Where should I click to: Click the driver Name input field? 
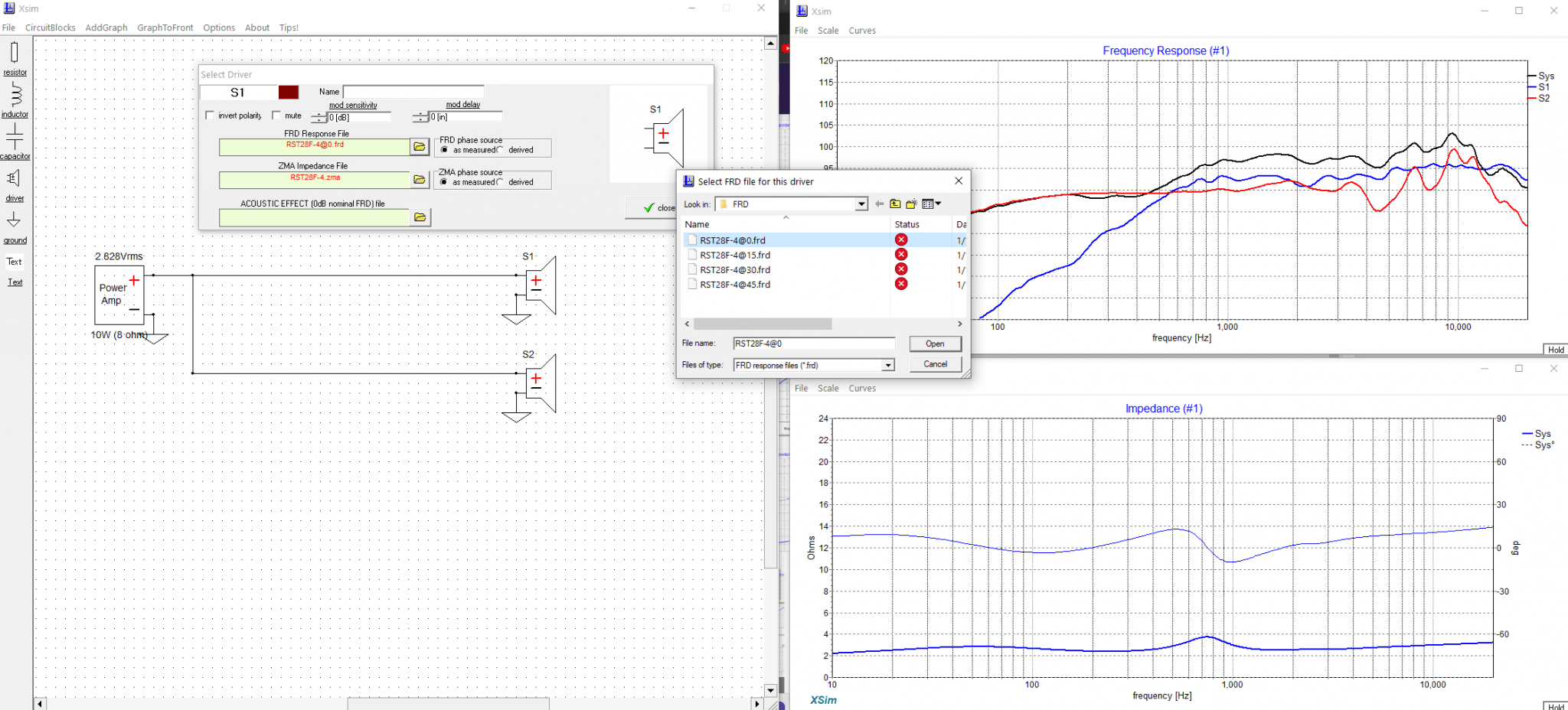click(413, 92)
